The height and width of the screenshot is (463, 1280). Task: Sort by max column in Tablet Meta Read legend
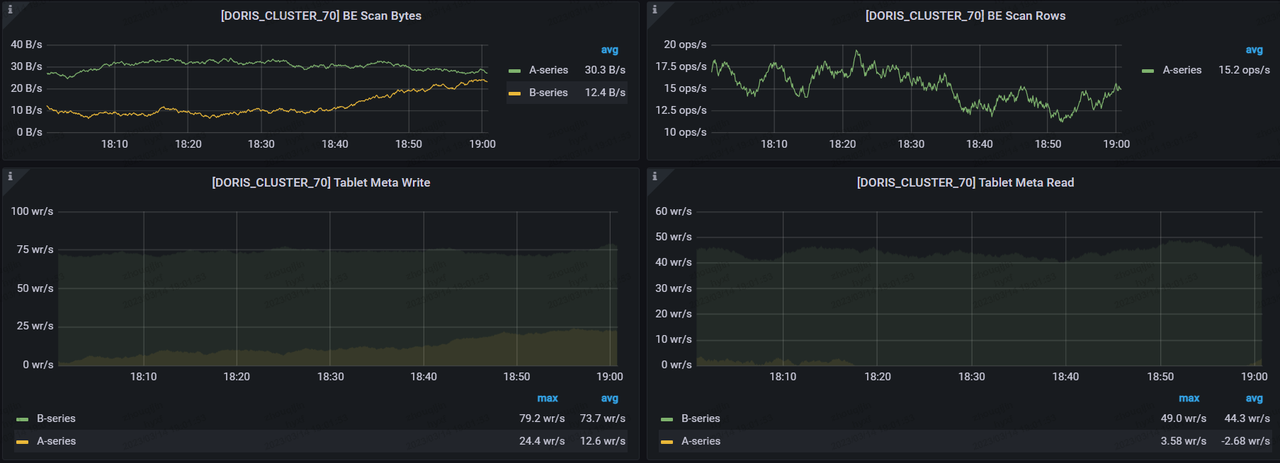tap(1190, 398)
